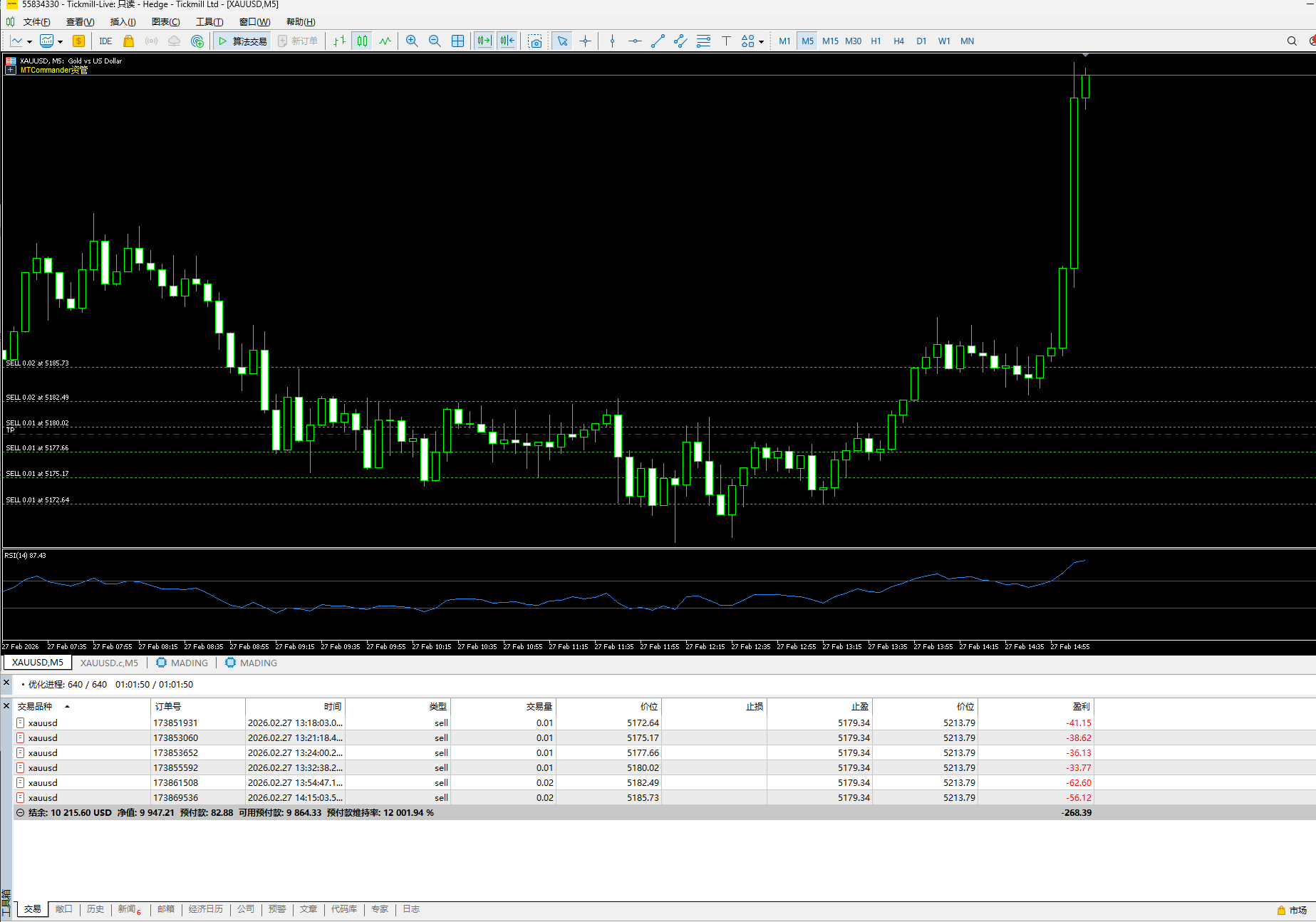The height and width of the screenshot is (922, 1316).
Task: Close the optimization progress panel
Action: (6, 683)
